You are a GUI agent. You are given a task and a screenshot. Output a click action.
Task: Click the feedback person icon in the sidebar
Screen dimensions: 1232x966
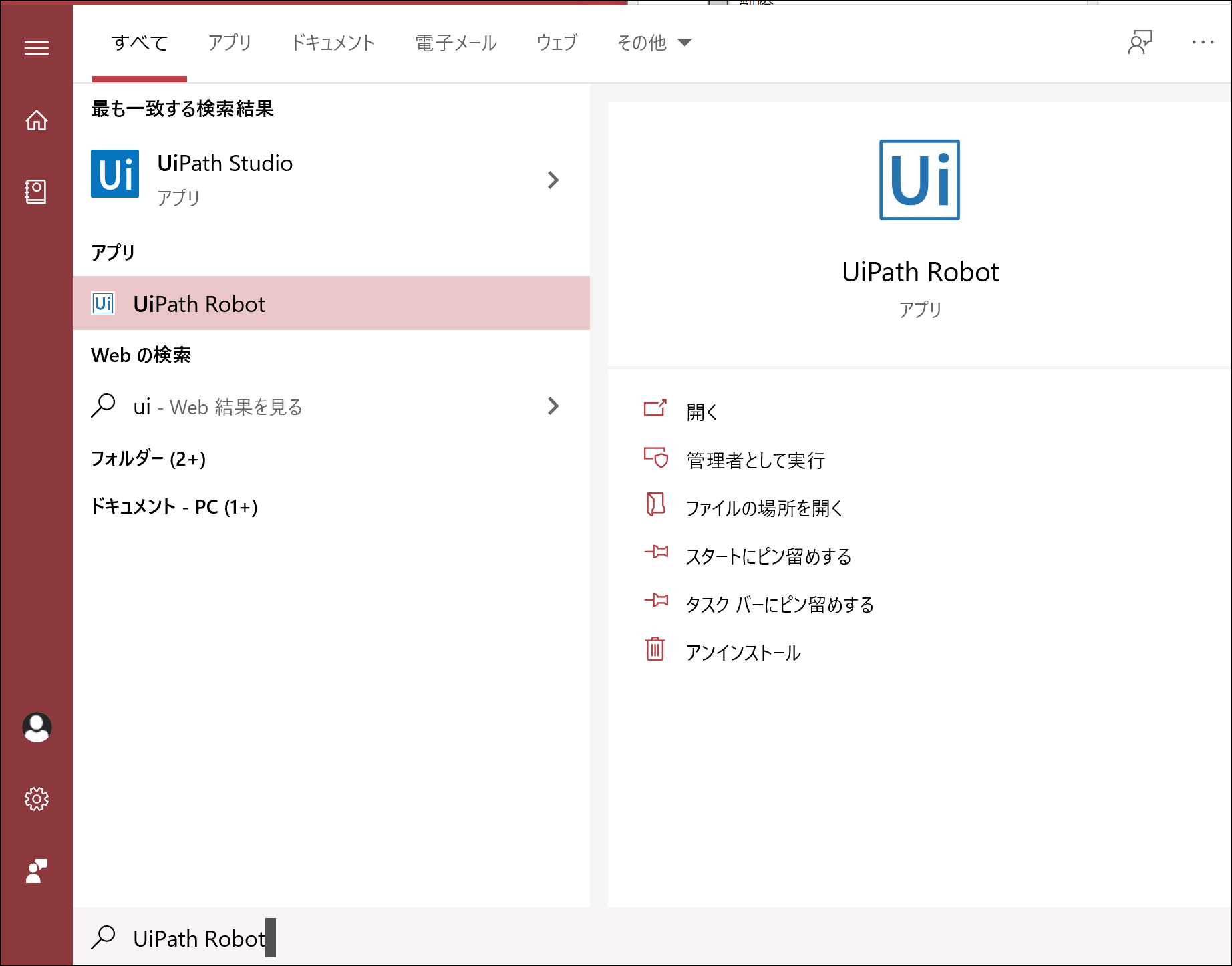pyautogui.click(x=37, y=871)
